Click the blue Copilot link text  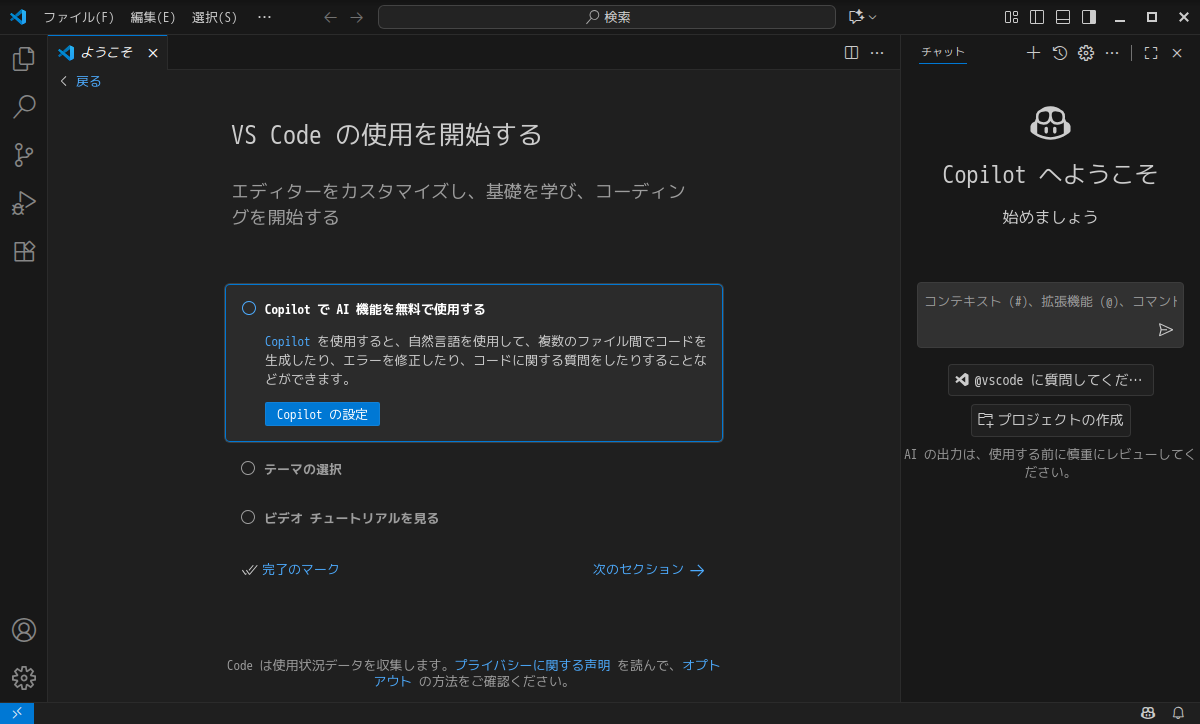(x=287, y=341)
